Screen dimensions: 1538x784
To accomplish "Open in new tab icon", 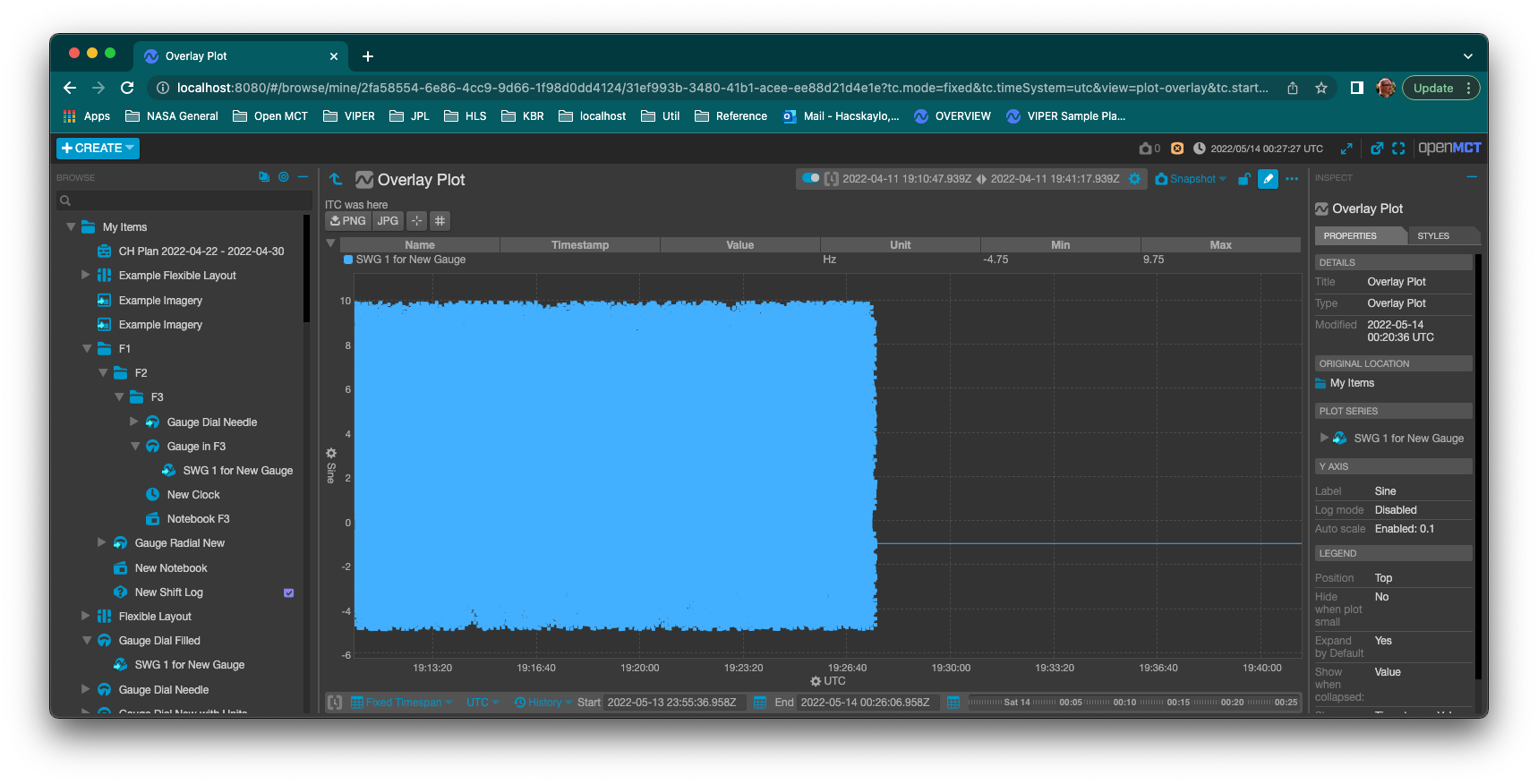I will coord(1377,149).
